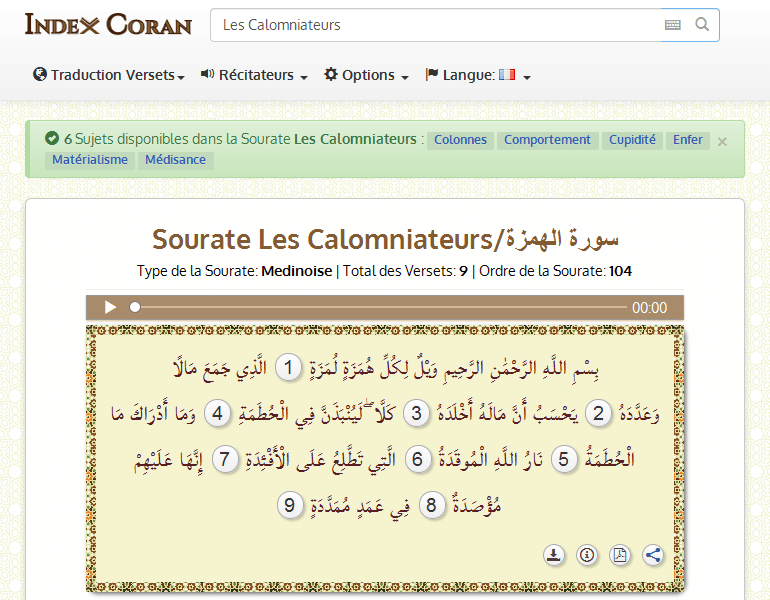Viewport: 770px width, 600px height.
Task: Open the Options menu
Action: pyautogui.click(x=366, y=75)
